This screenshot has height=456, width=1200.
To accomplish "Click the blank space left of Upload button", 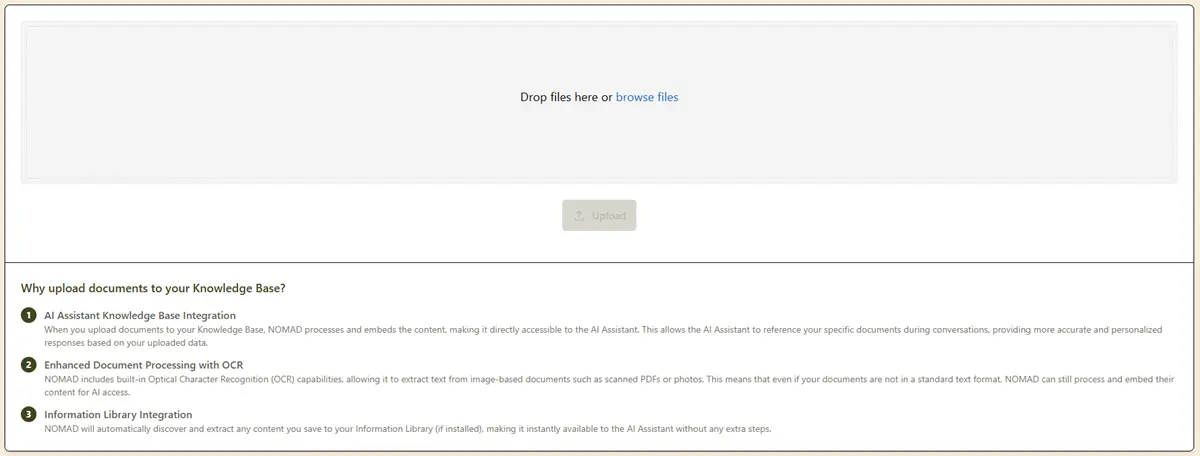I will pos(300,216).
